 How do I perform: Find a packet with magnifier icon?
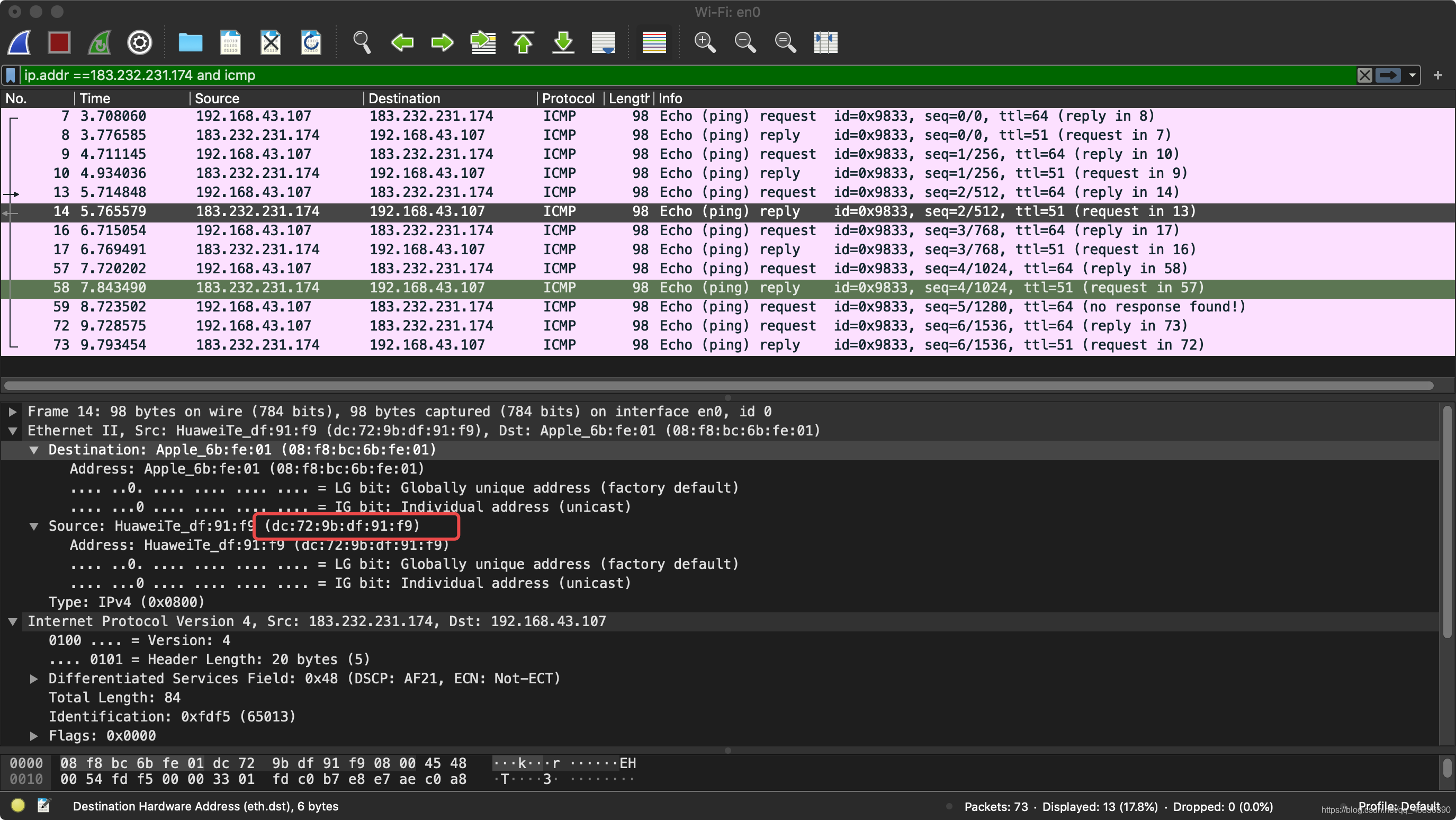tap(362, 42)
